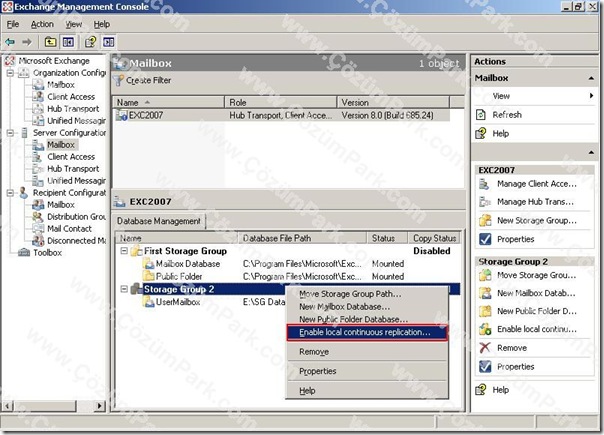The height and width of the screenshot is (435, 604).
Task: Click the Manage Client Access icon
Action: 485,184
